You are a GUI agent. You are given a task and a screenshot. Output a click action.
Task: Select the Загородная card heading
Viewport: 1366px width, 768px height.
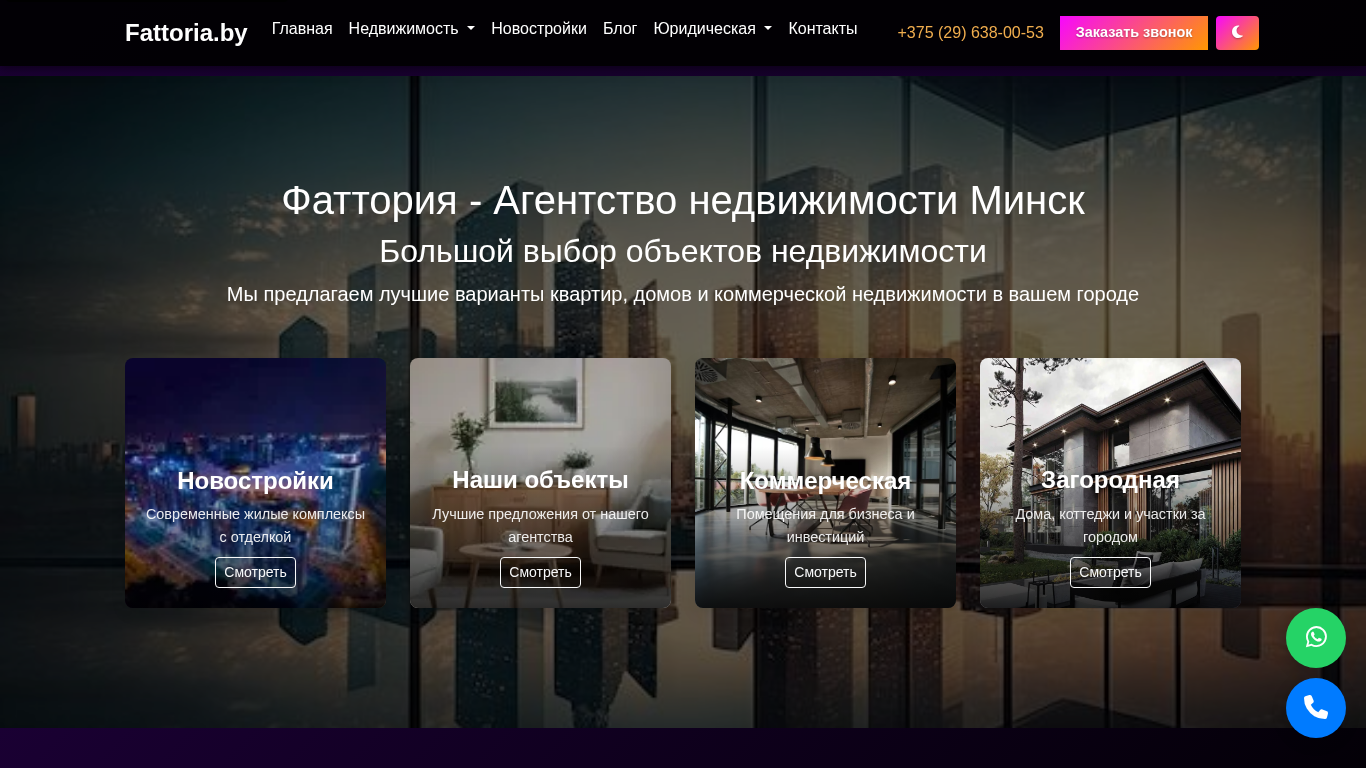(x=1110, y=480)
